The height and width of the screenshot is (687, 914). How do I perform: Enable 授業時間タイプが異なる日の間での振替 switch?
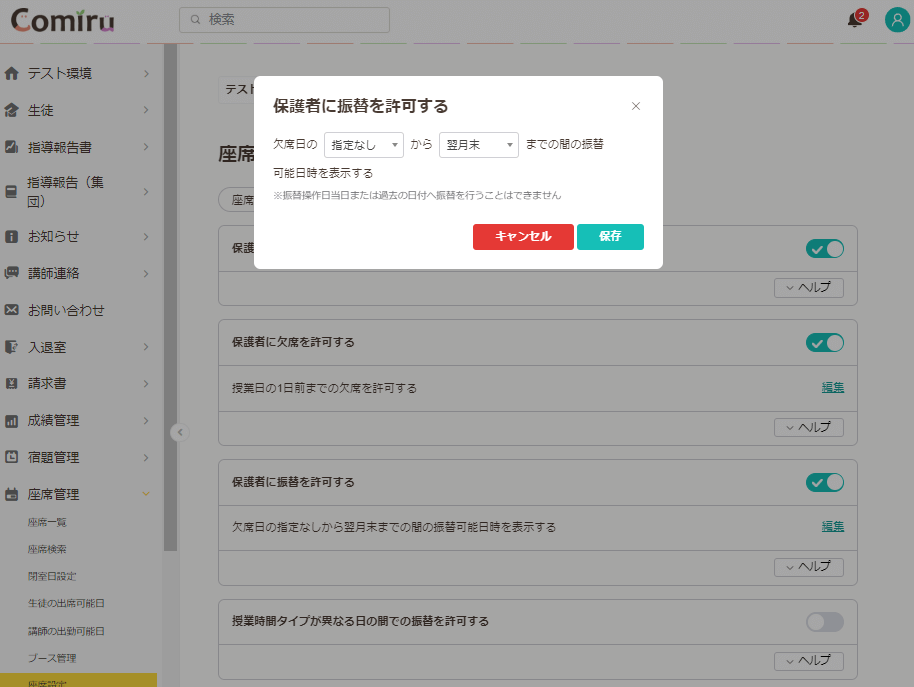[x=825, y=622]
